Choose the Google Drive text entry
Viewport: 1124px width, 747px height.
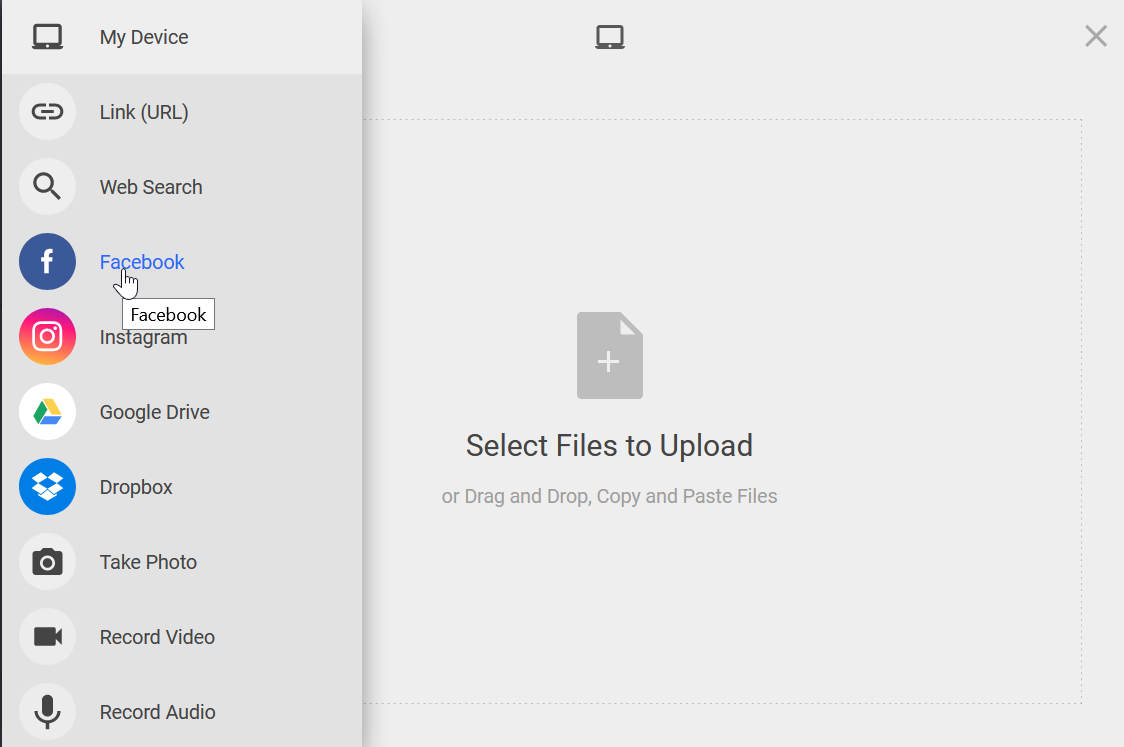coord(155,412)
